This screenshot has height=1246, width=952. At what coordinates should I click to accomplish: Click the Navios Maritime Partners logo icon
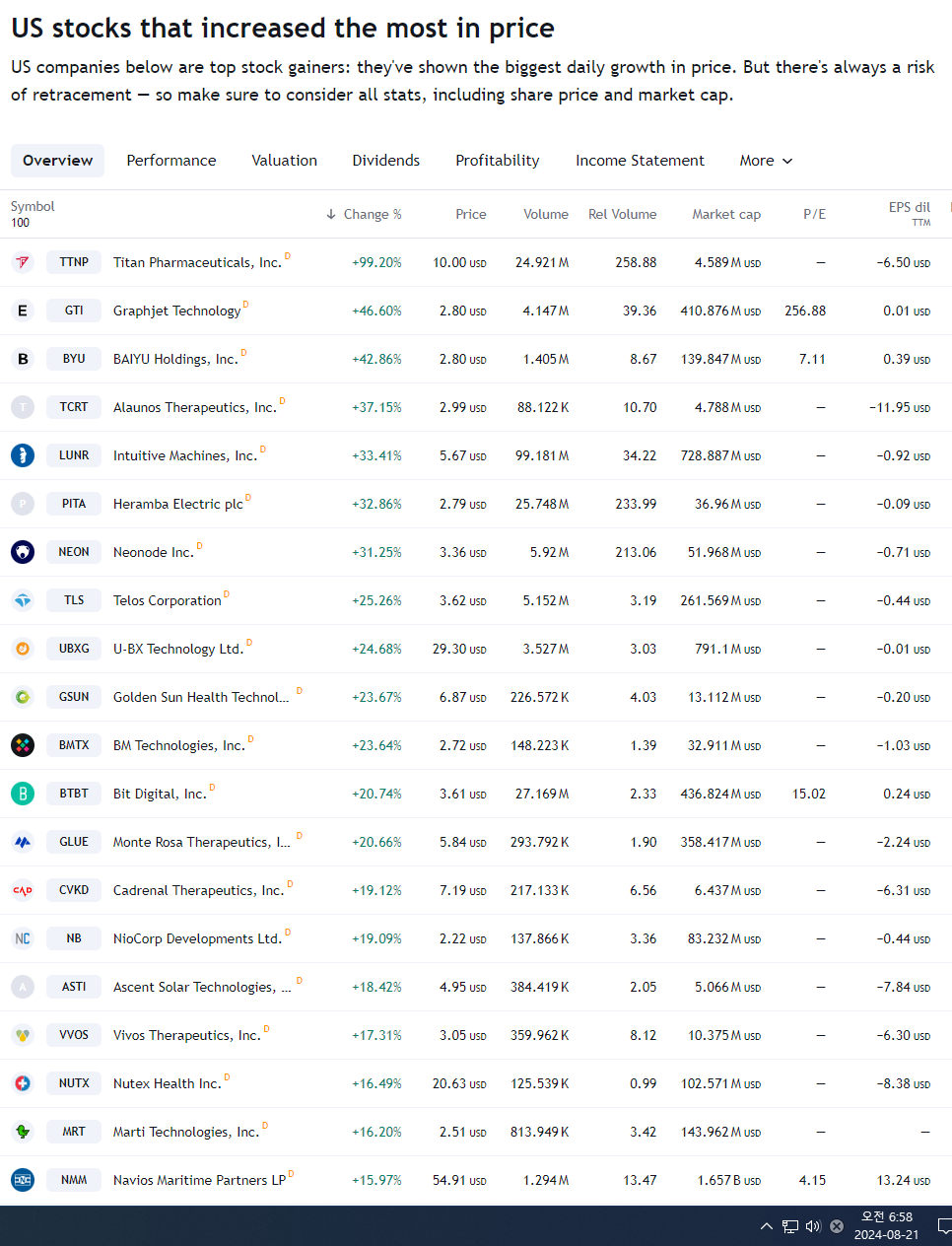tap(23, 1180)
